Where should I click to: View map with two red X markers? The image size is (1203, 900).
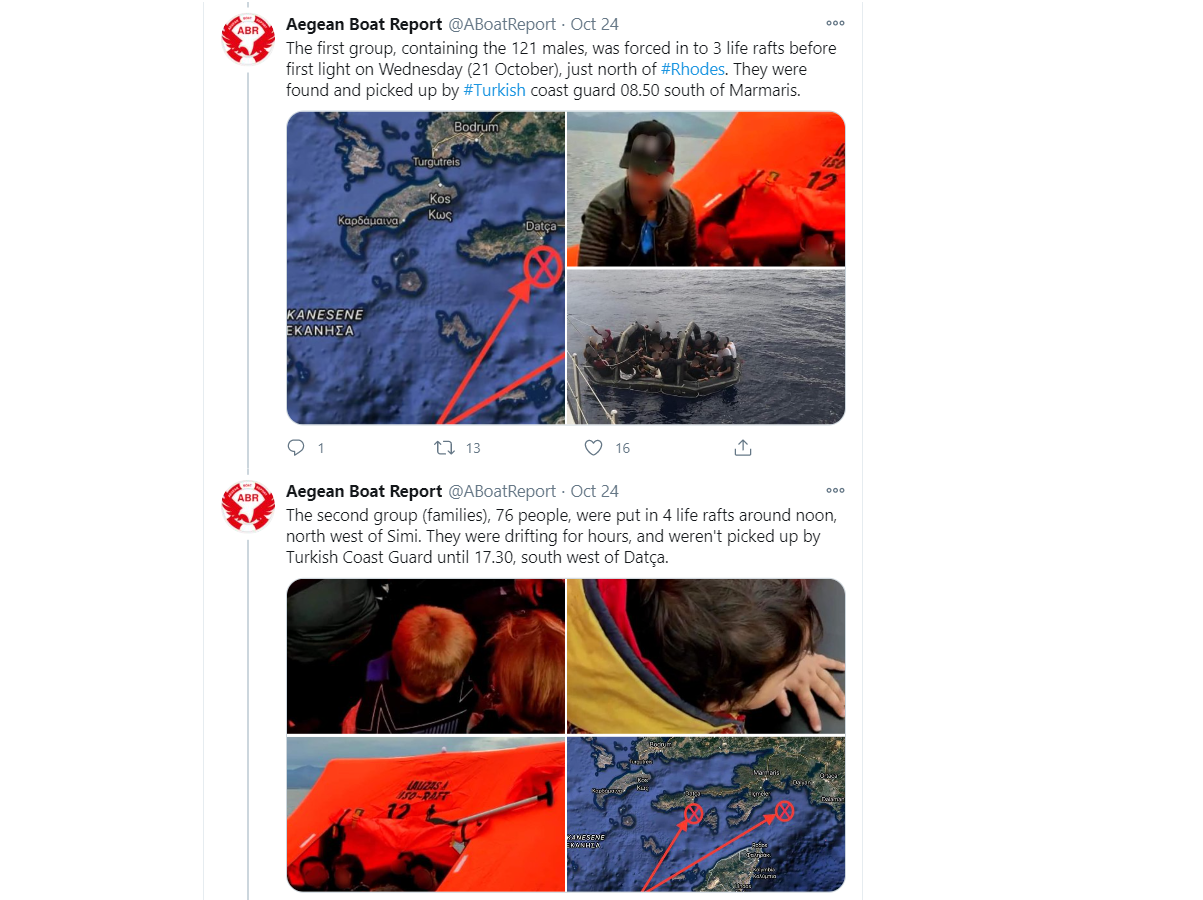coord(706,814)
